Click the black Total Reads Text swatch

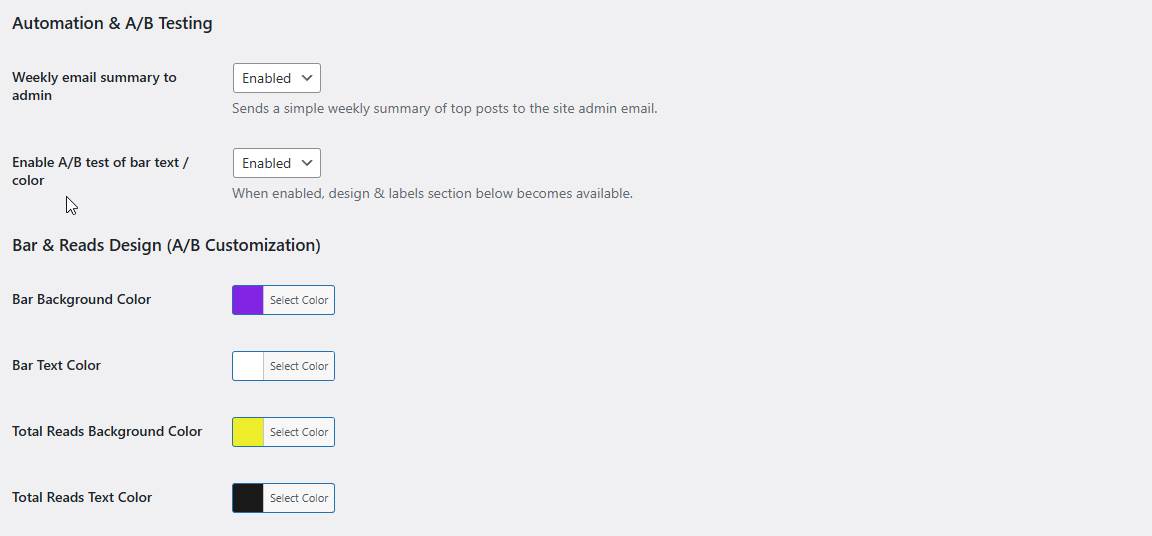(248, 498)
